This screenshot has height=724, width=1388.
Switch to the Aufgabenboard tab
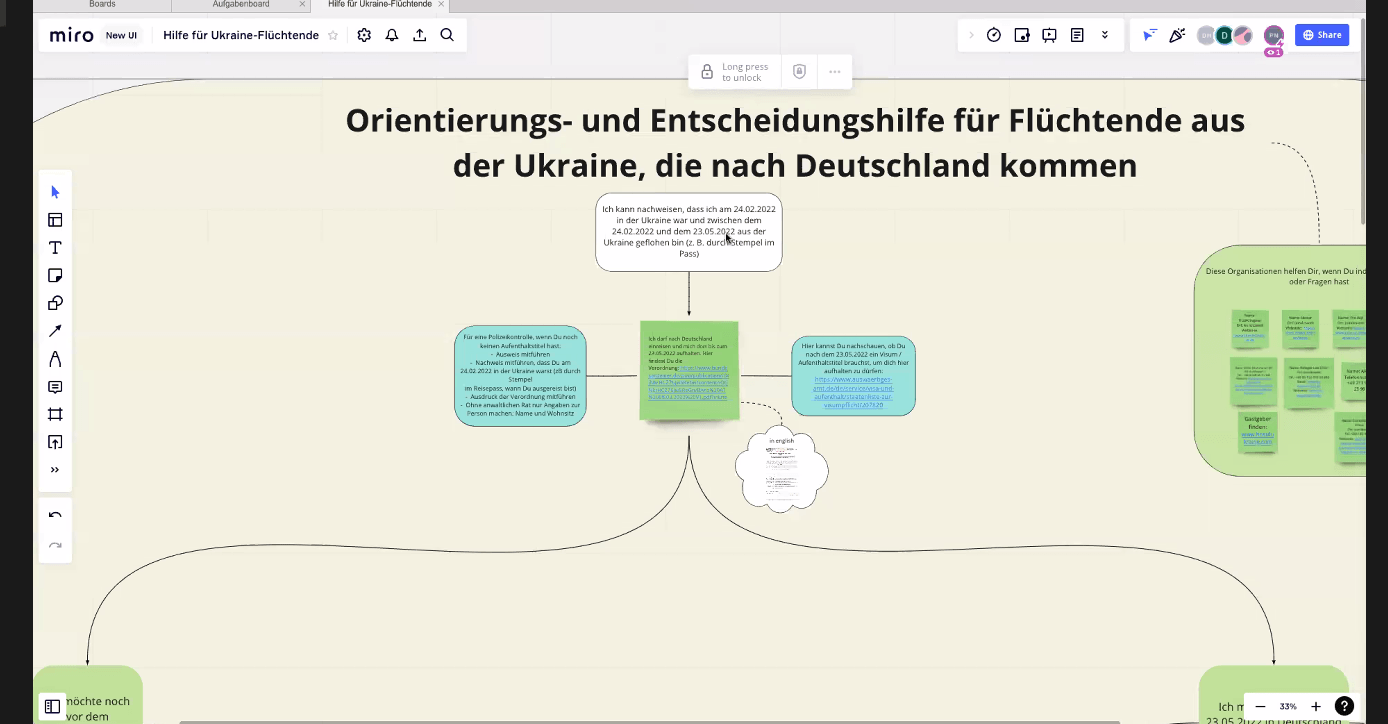click(241, 5)
